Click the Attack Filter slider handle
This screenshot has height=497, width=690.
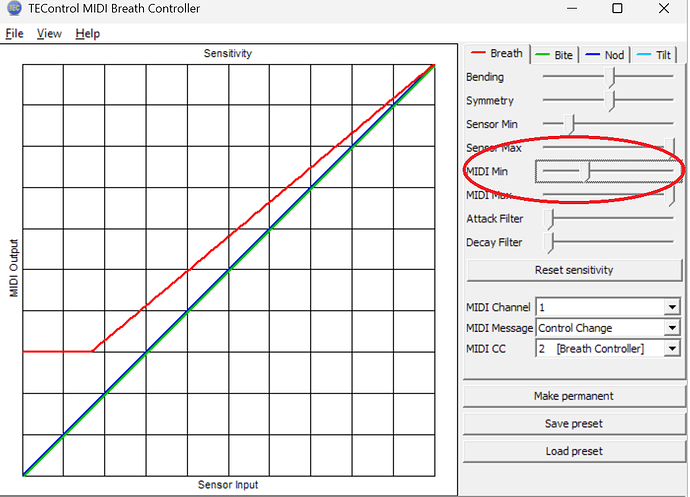(548, 219)
